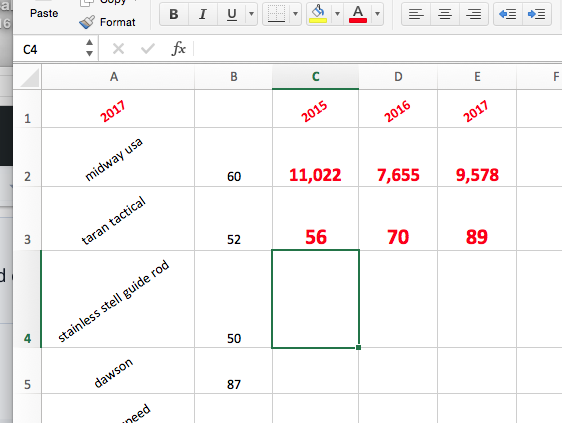562x423 pixels.
Task: Click column E header cell 2017
Action: tap(477, 109)
